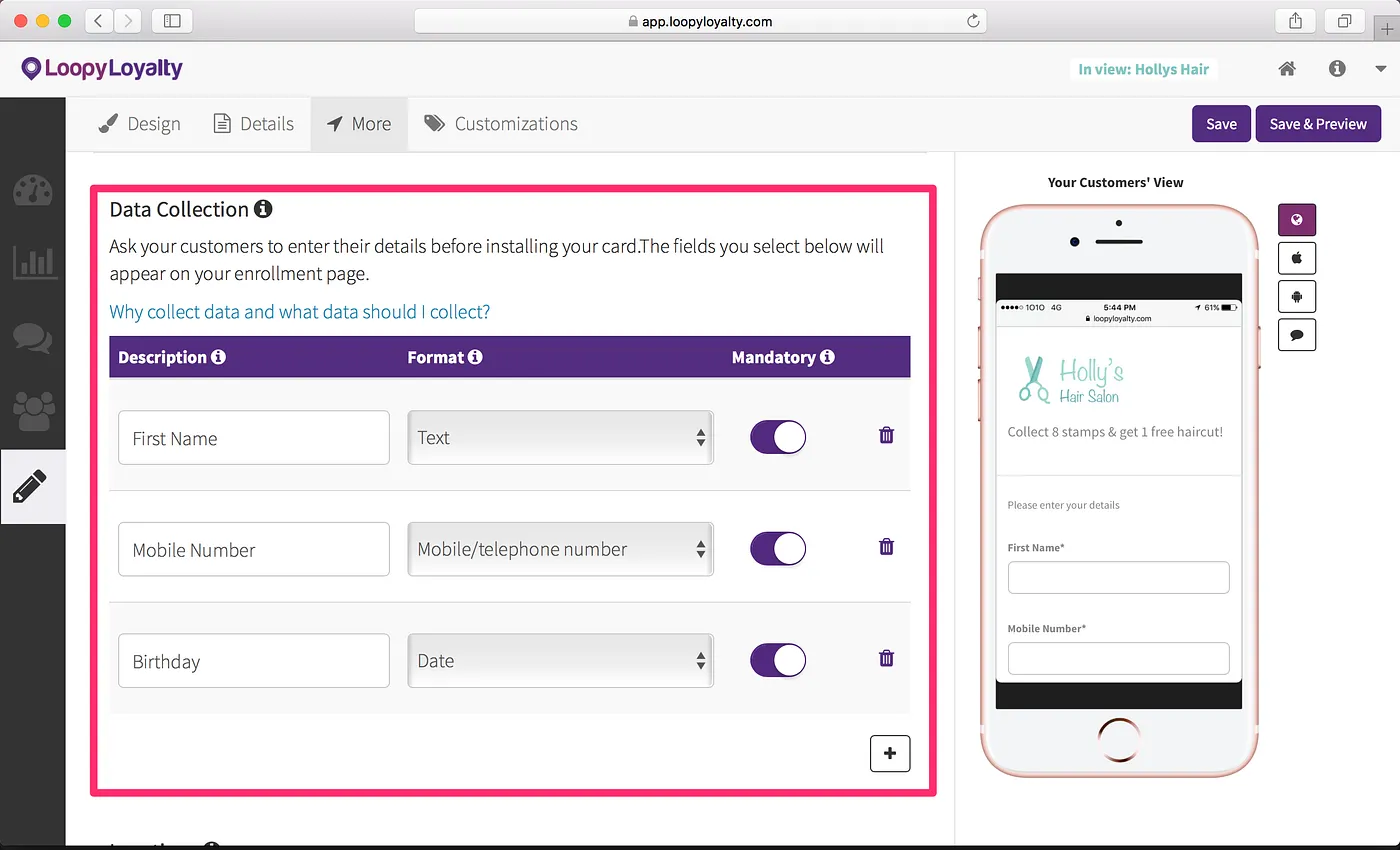Click the First Name description field
This screenshot has width=1400, height=850.
tap(254, 438)
